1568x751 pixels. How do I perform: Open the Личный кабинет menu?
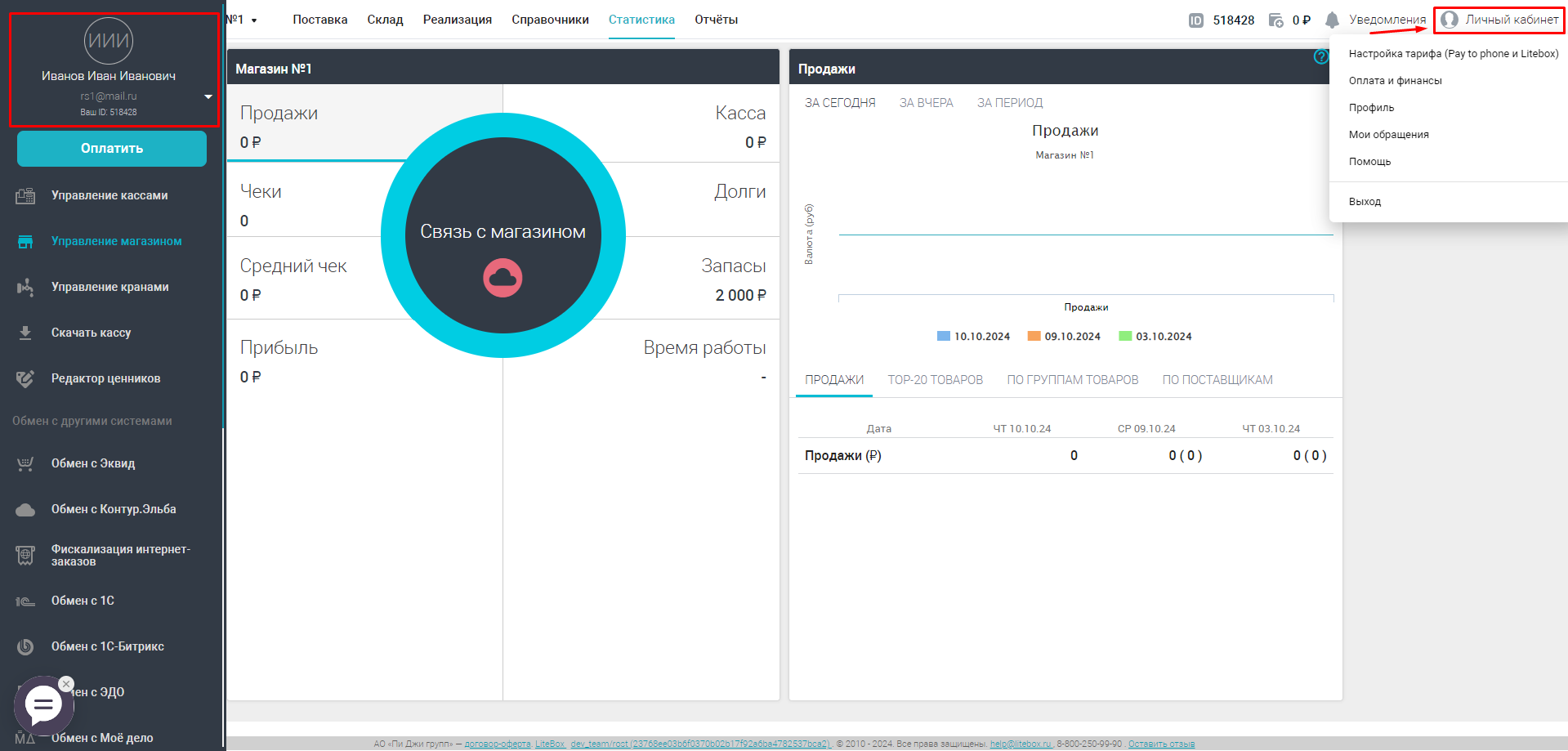1499,20
